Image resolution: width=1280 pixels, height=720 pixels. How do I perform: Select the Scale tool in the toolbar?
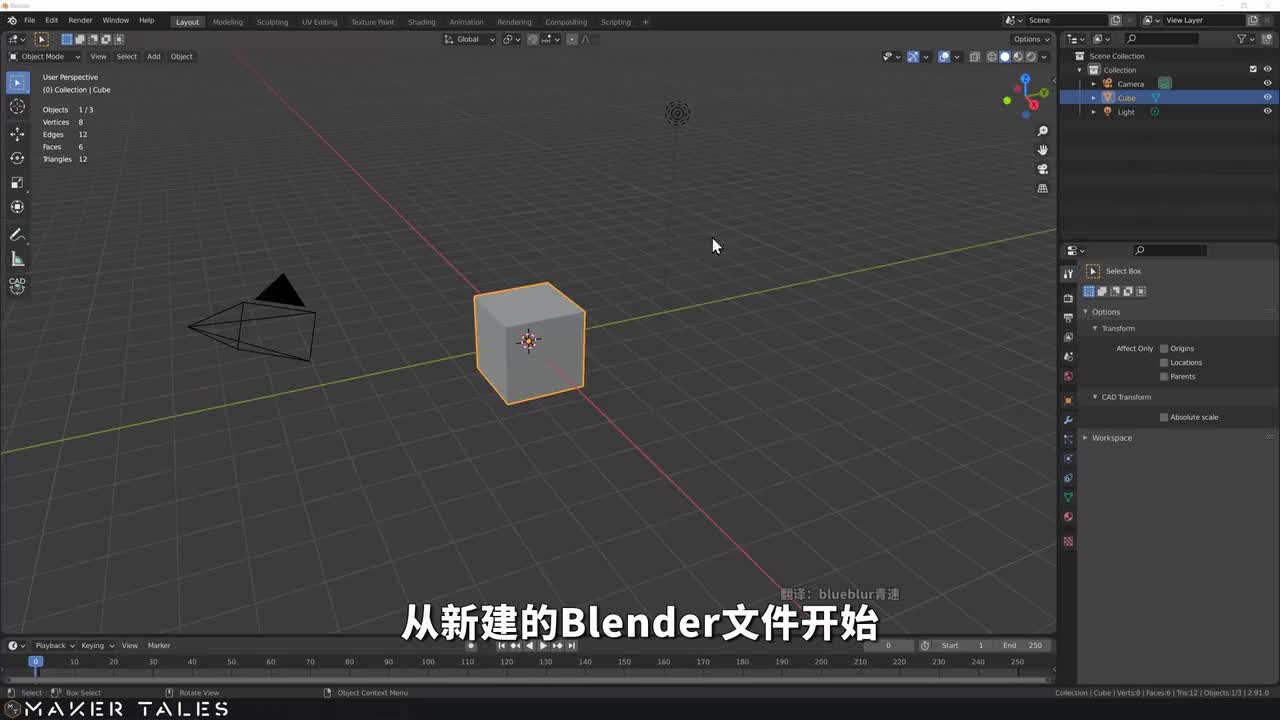coord(17,182)
